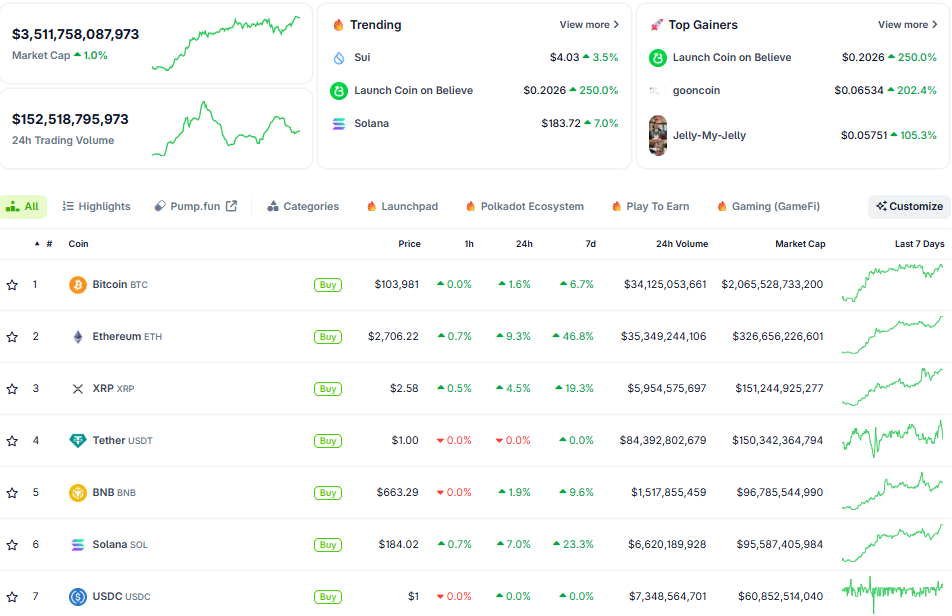Open the Pump.fun external link tab
The height and width of the screenshot is (616, 952).
pyautogui.click(x=196, y=206)
